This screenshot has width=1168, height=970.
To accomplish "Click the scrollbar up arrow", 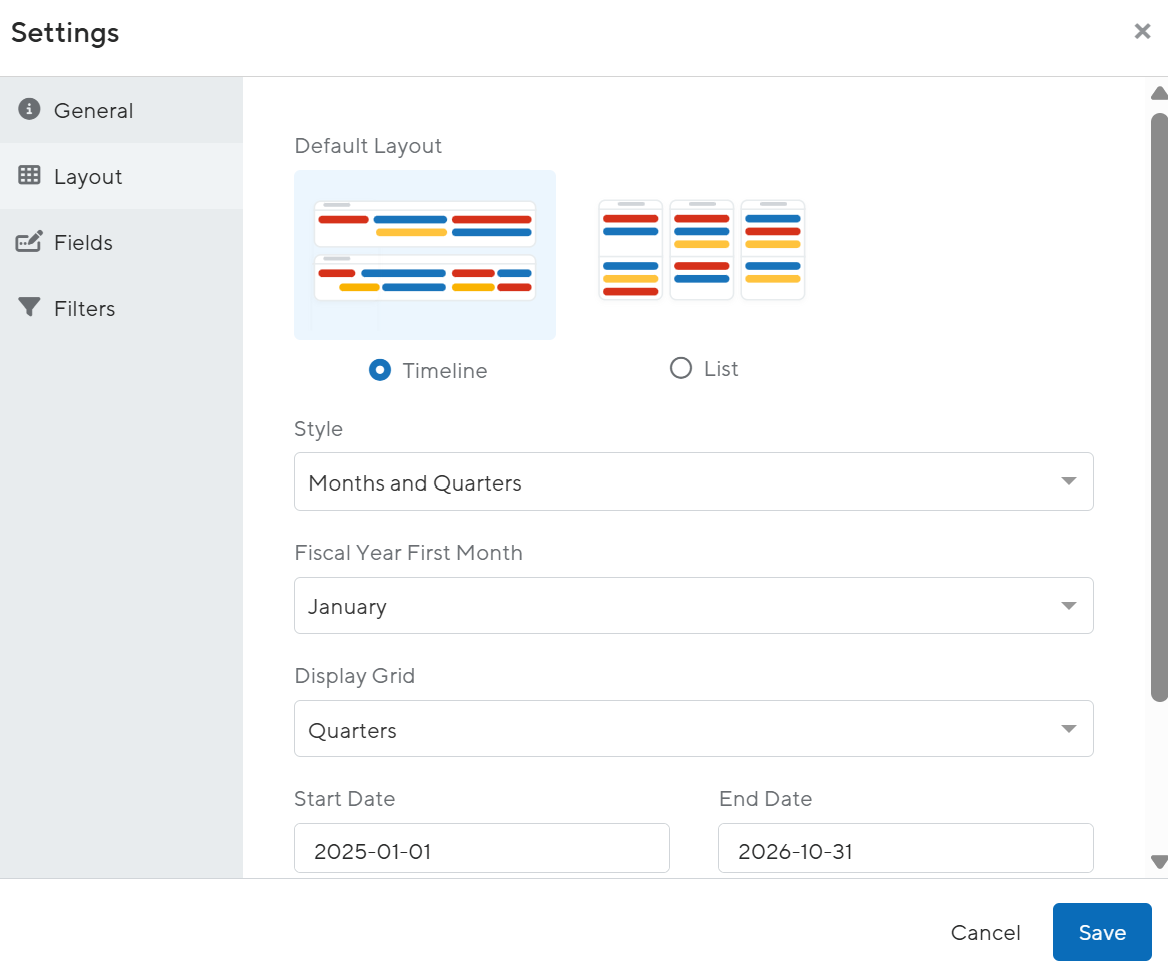I will 1157,93.
